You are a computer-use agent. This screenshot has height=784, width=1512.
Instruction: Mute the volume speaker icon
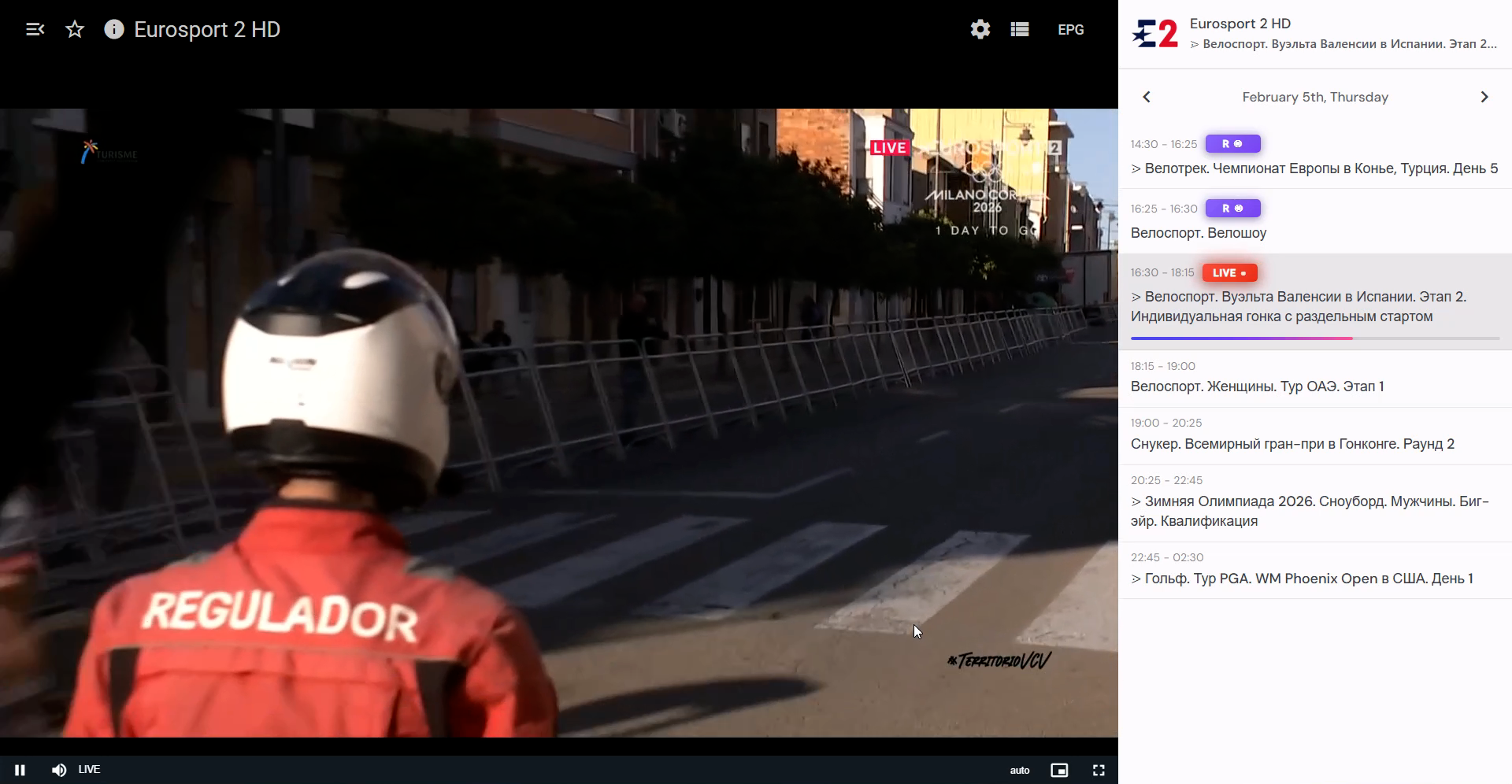pos(59,770)
